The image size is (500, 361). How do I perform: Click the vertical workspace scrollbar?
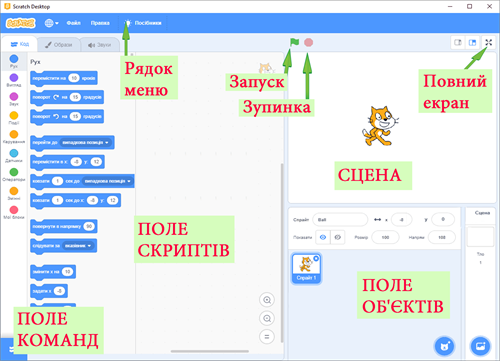coord(282,253)
